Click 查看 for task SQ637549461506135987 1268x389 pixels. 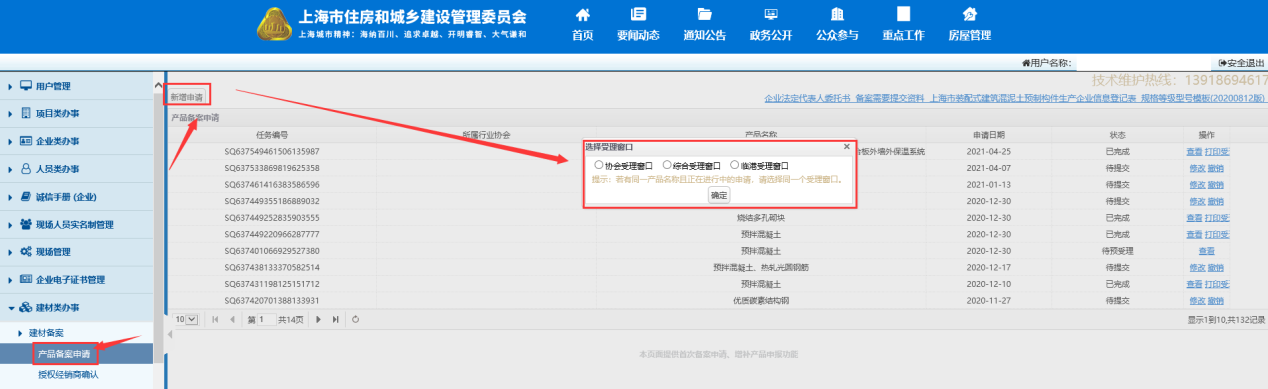click(1194, 151)
